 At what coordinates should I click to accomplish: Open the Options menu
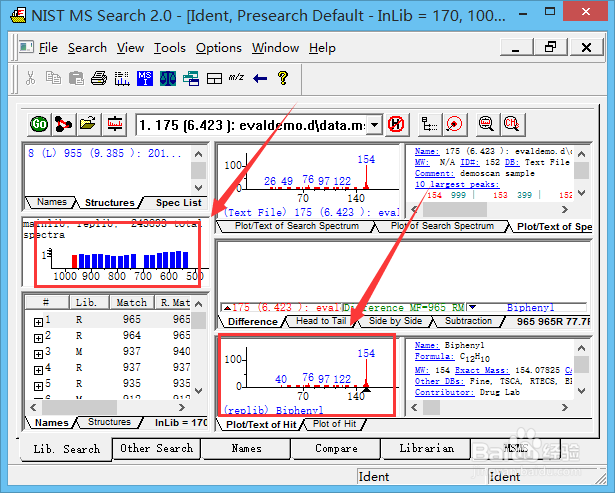tap(218, 48)
